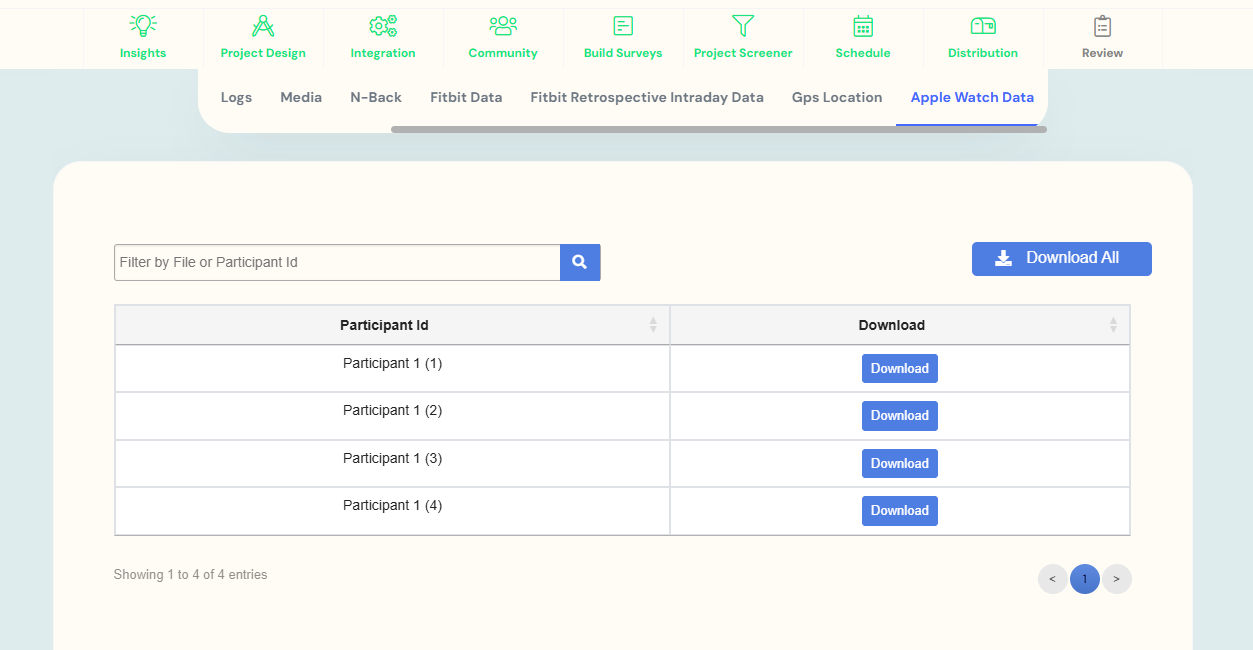The width and height of the screenshot is (1253, 650).
Task: Select the Participant 1 (1) cell
Action: tap(392, 368)
